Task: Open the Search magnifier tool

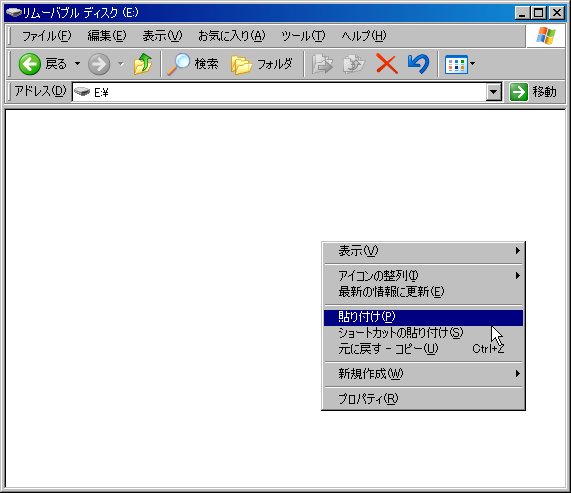Action: coord(193,64)
